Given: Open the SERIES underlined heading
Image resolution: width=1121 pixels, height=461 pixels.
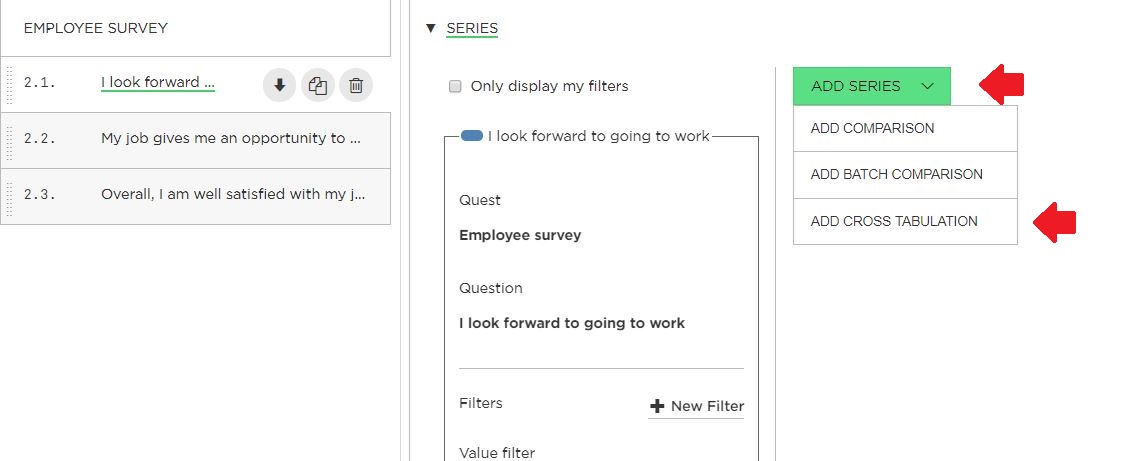Looking at the screenshot, I should (x=472, y=29).
